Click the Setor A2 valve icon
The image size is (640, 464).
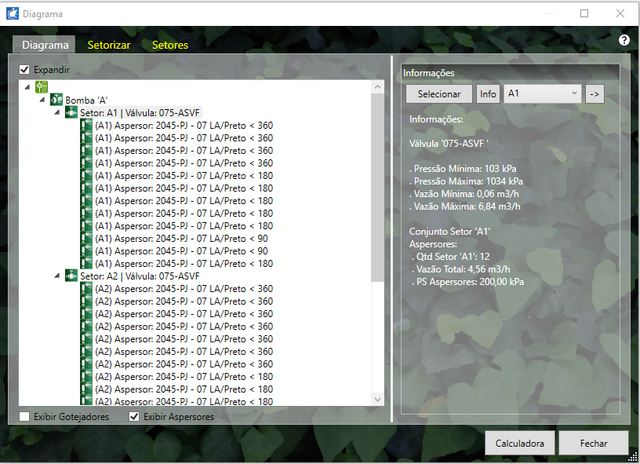pos(72,276)
